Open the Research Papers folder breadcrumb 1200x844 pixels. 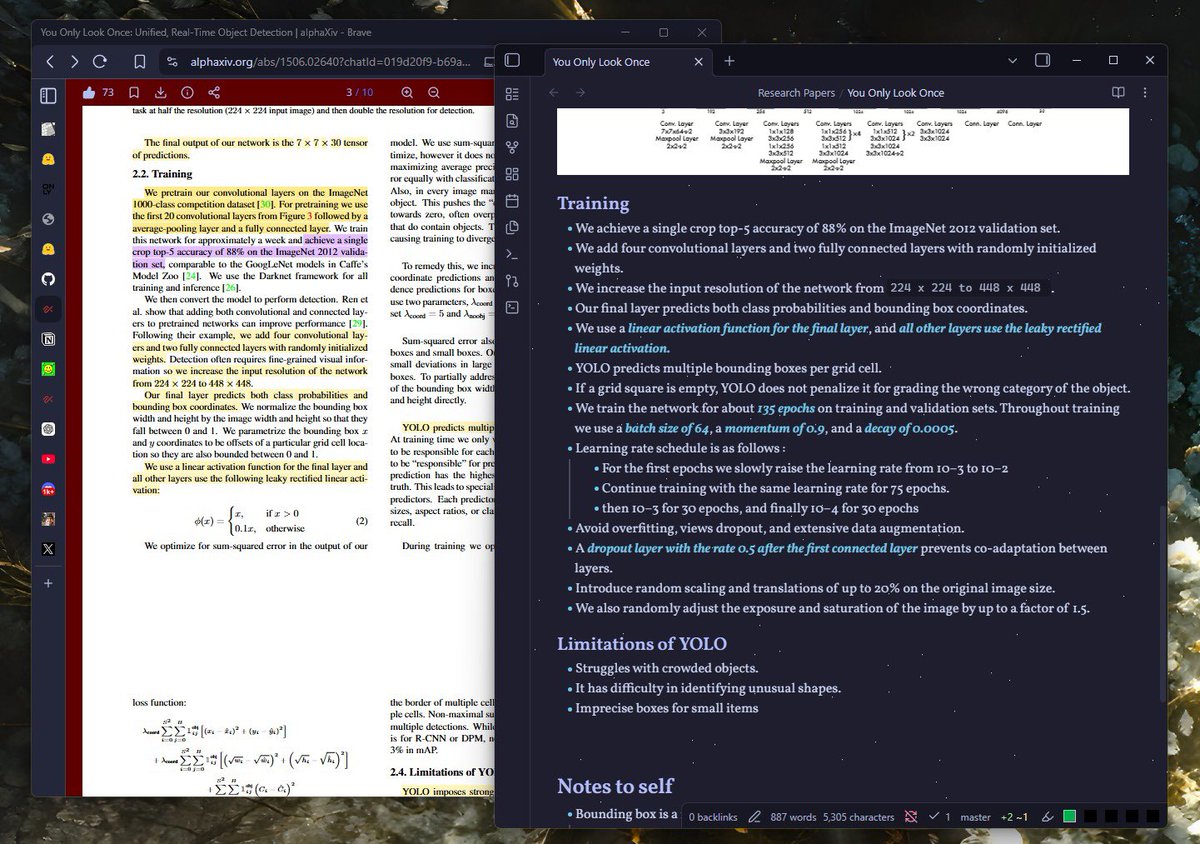[x=796, y=93]
